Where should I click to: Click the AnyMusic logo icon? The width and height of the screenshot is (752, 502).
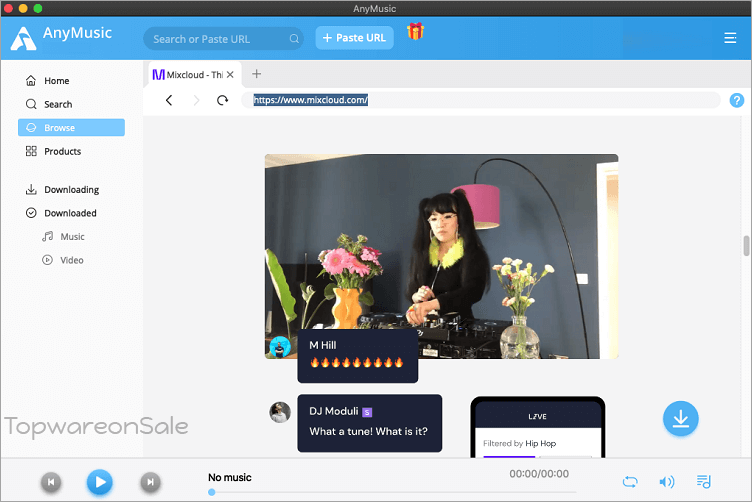(x=23, y=38)
